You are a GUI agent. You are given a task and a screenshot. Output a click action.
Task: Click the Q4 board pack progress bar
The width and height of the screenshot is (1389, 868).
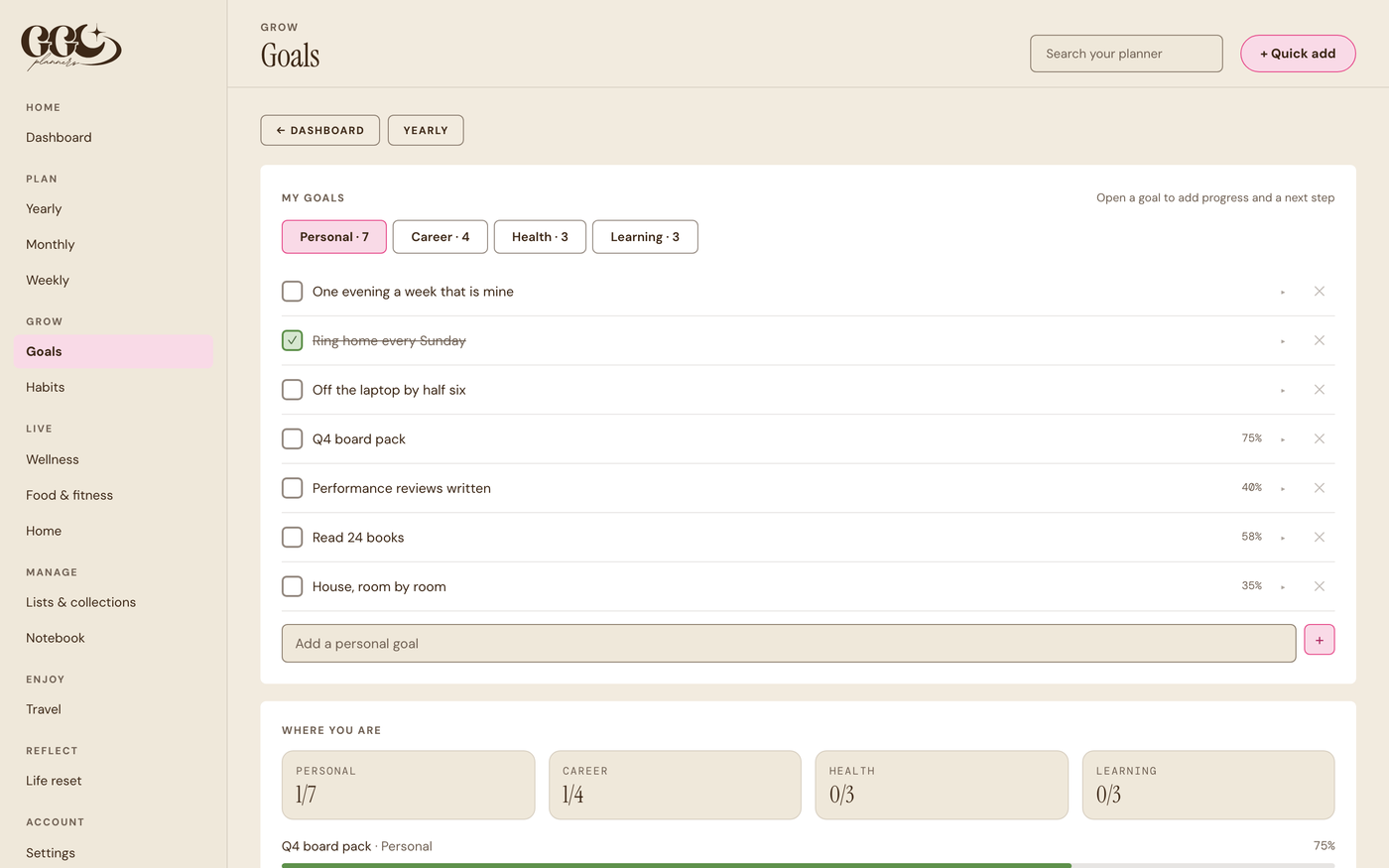808,865
